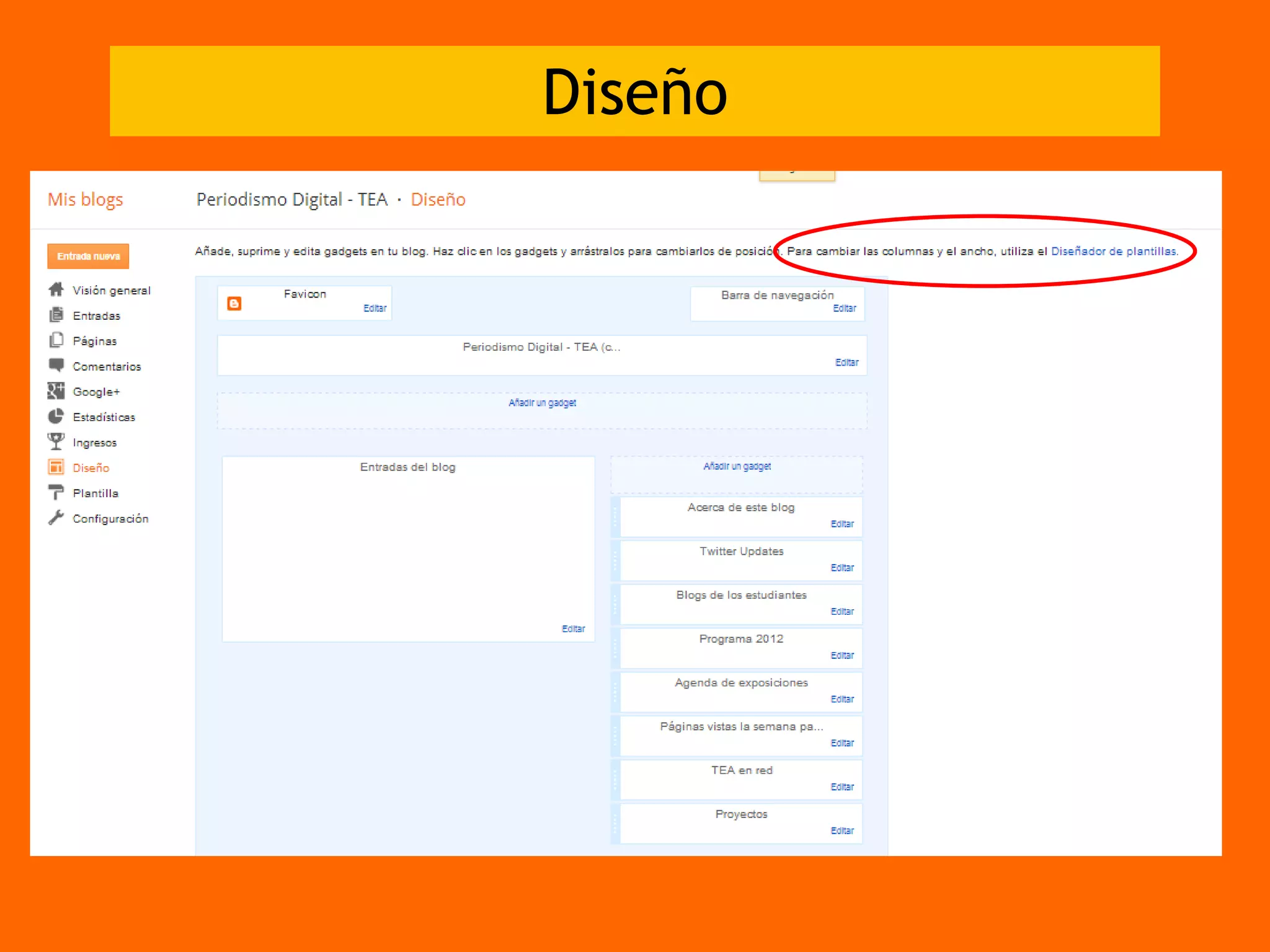Click the Blogger favicon image
The width and height of the screenshot is (1270, 952).
(234, 304)
